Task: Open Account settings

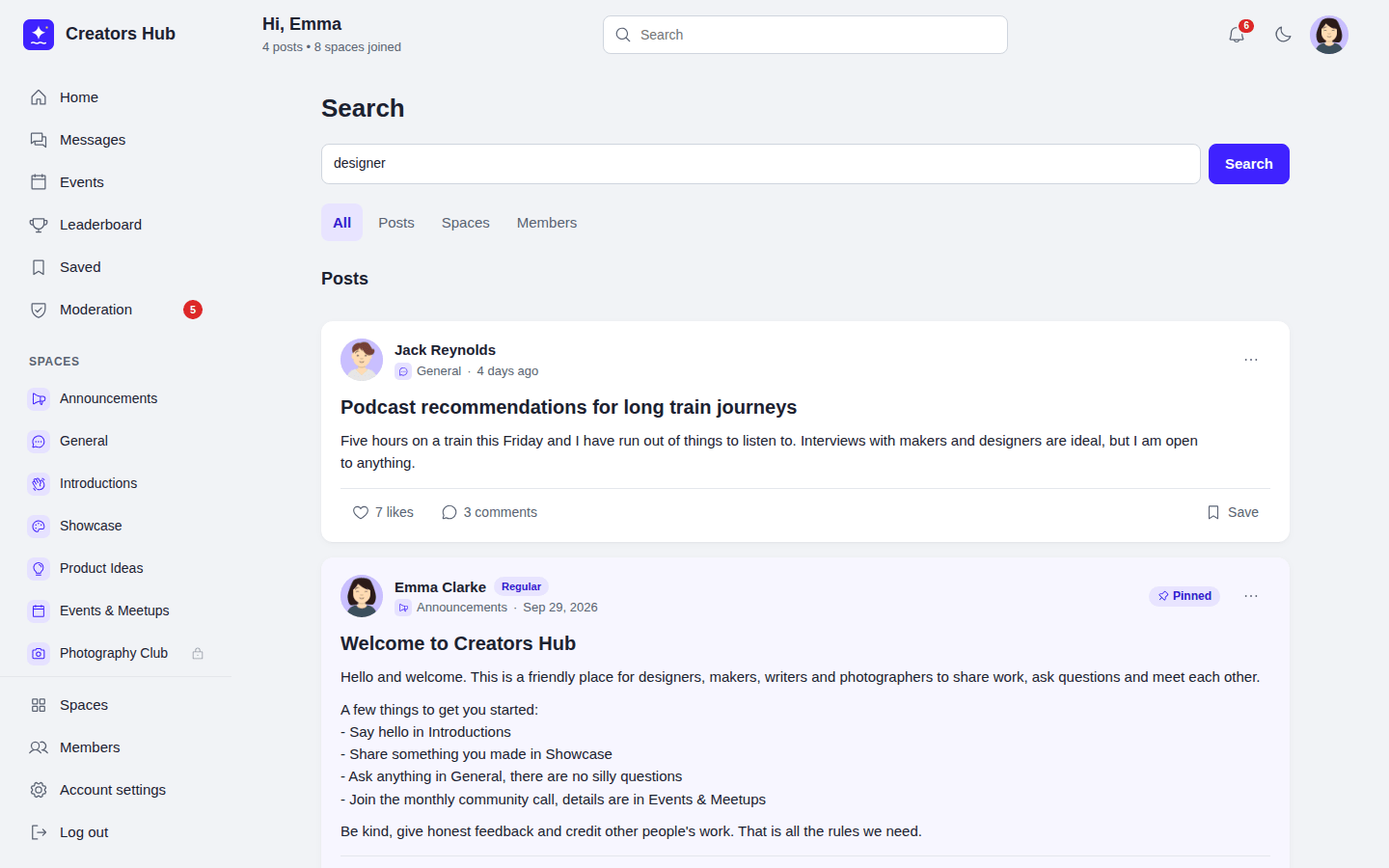Action: point(116,790)
